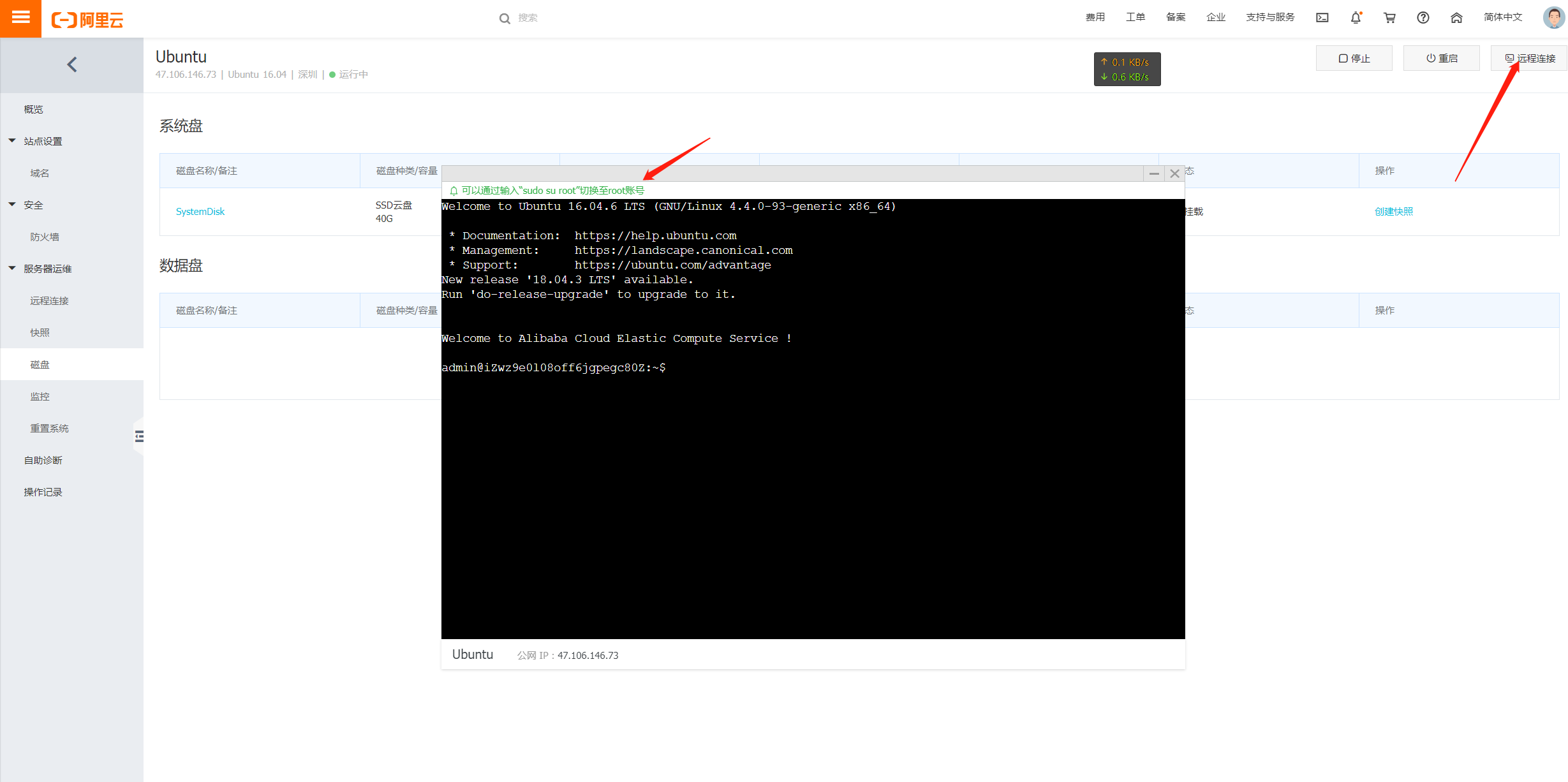
Task: Open the 费用 menu
Action: pos(1095,17)
